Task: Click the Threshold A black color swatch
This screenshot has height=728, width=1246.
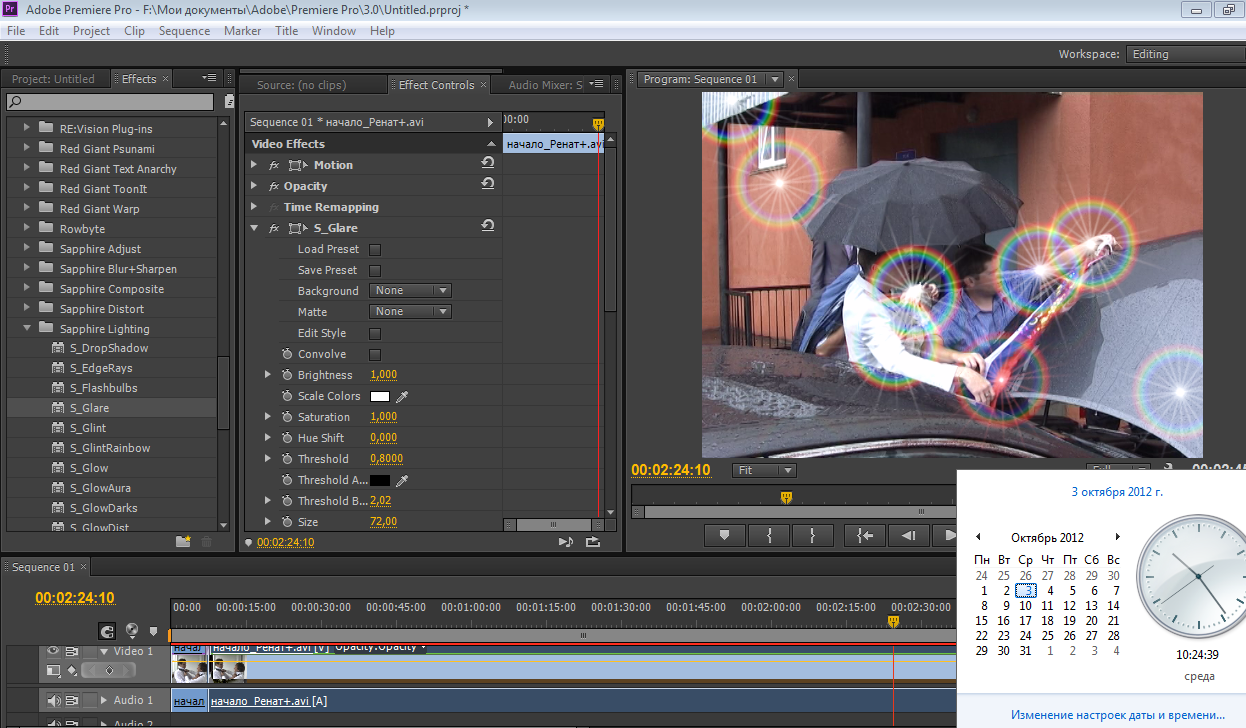Action: coord(380,480)
